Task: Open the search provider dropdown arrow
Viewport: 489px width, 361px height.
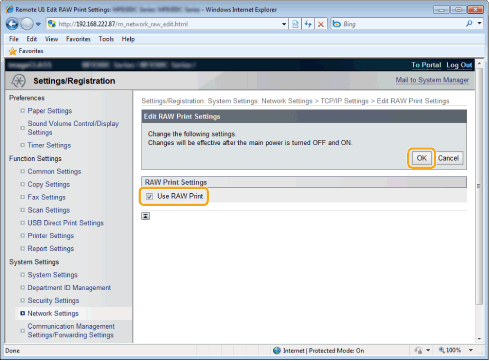Action: click(x=479, y=23)
